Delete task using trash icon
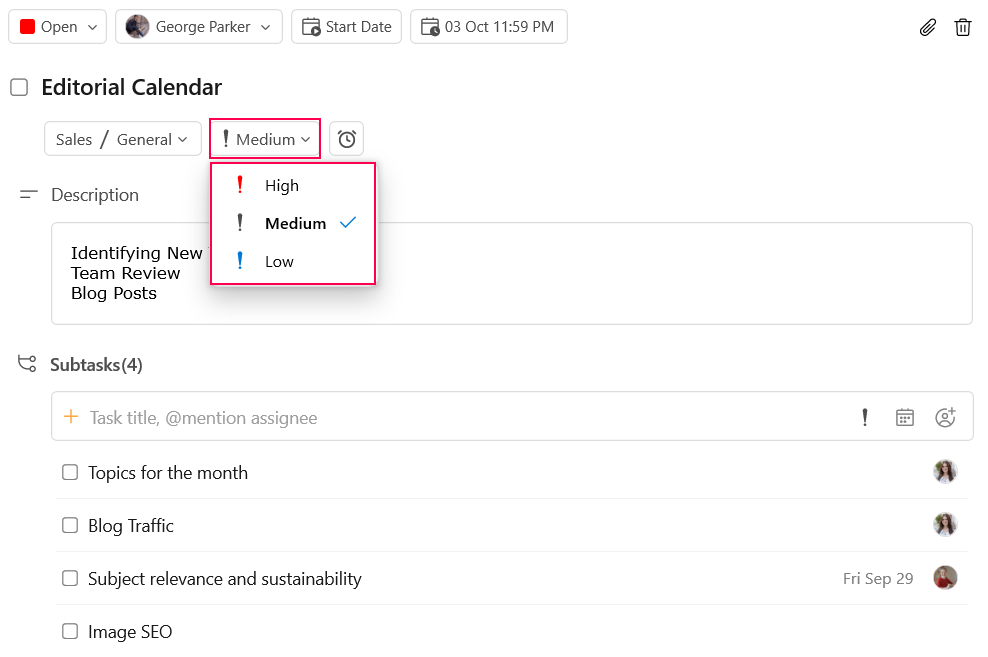 tap(962, 28)
